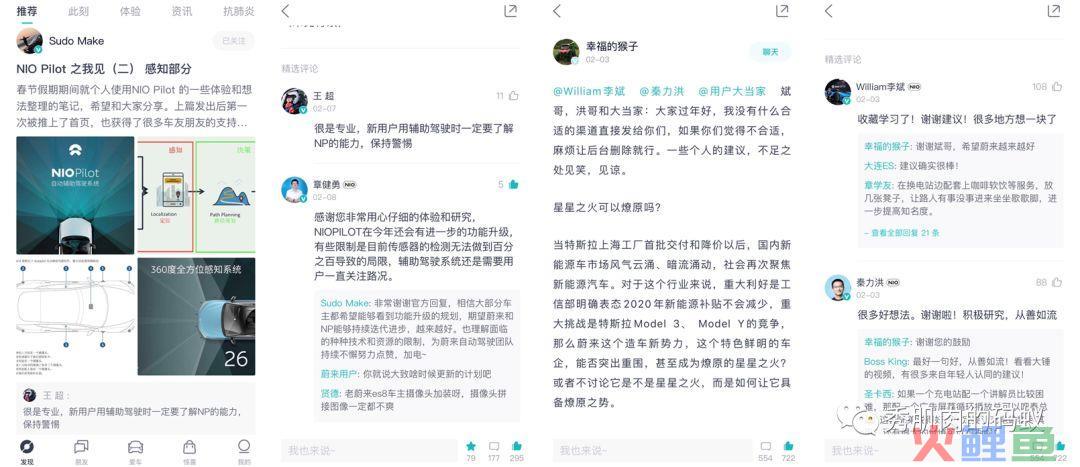Open the 我的 profile bottom icon
1080x467 pixels.
click(x=244, y=446)
